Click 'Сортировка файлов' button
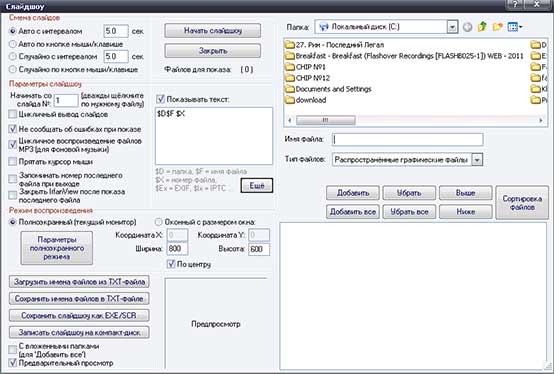The image size is (554, 374). [x=522, y=203]
